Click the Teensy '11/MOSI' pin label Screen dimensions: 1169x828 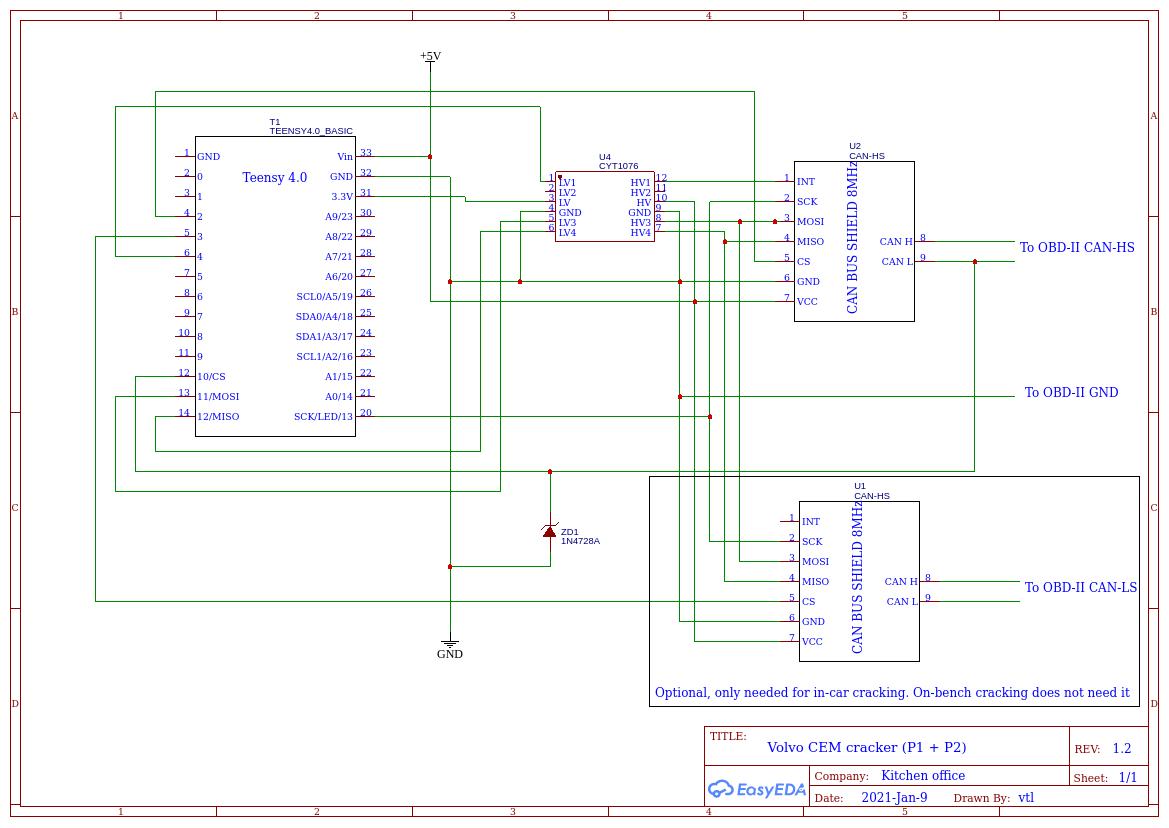[x=218, y=397]
